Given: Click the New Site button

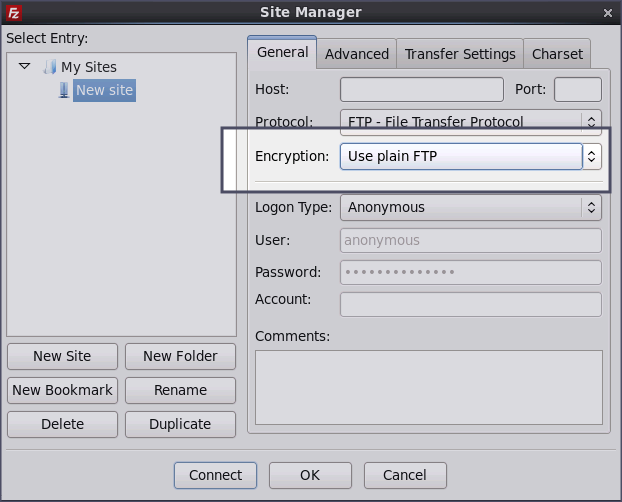Looking at the screenshot, I should tap(62, 356).
